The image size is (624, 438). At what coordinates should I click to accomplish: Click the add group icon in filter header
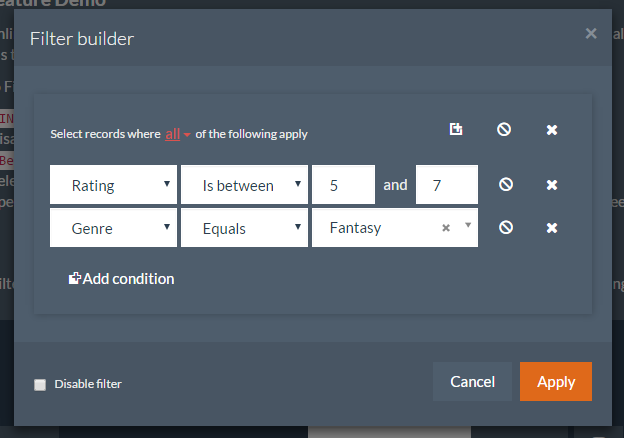click(x=456, y=129)
